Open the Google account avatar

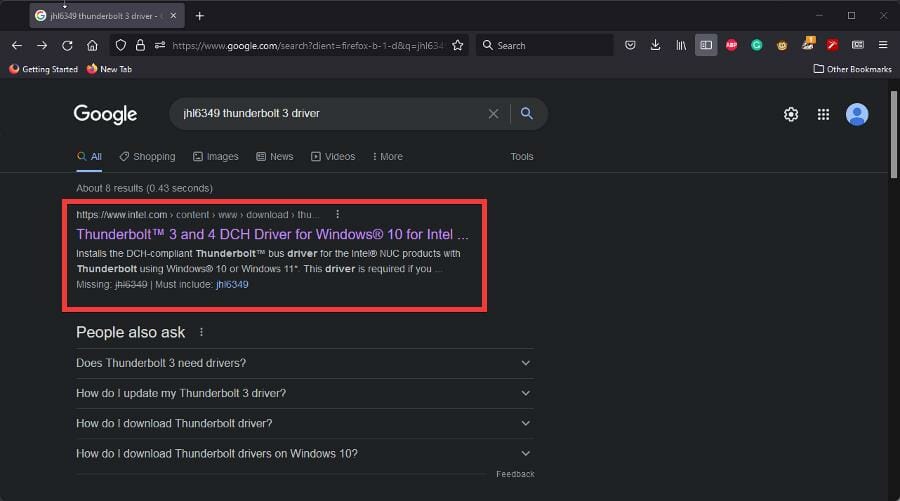[857, 114]
